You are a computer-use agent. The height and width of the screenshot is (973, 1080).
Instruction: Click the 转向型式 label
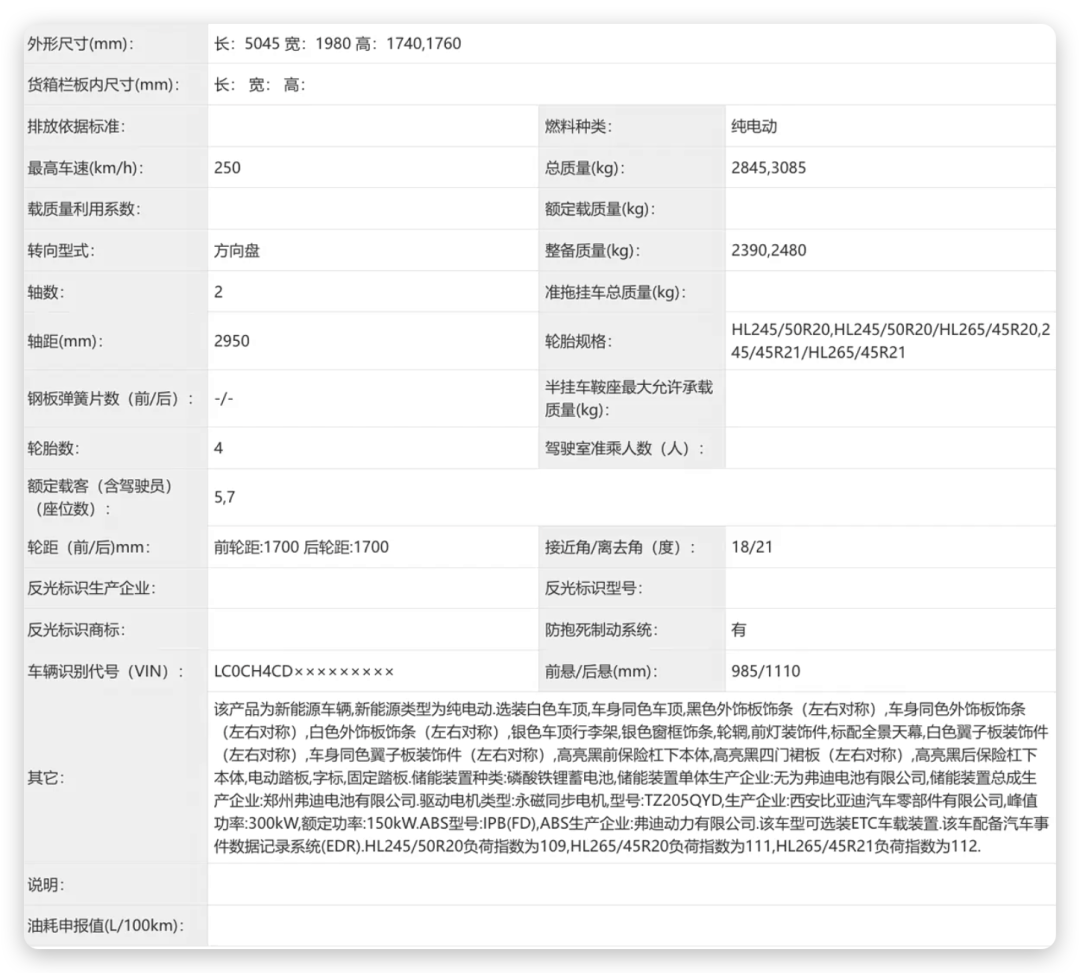[x=61, y=251]
